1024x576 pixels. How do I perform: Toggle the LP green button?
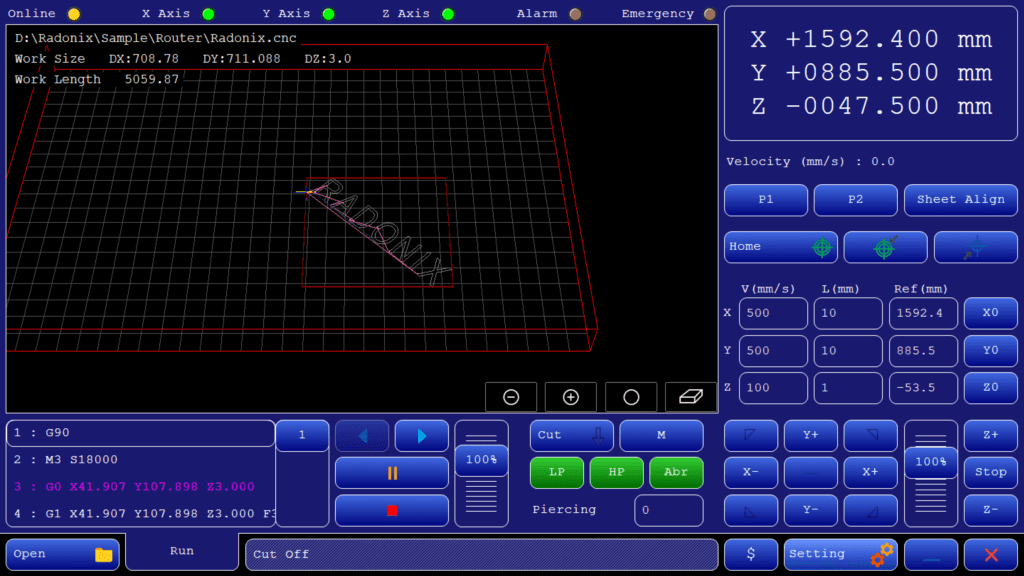click(557, 473)
